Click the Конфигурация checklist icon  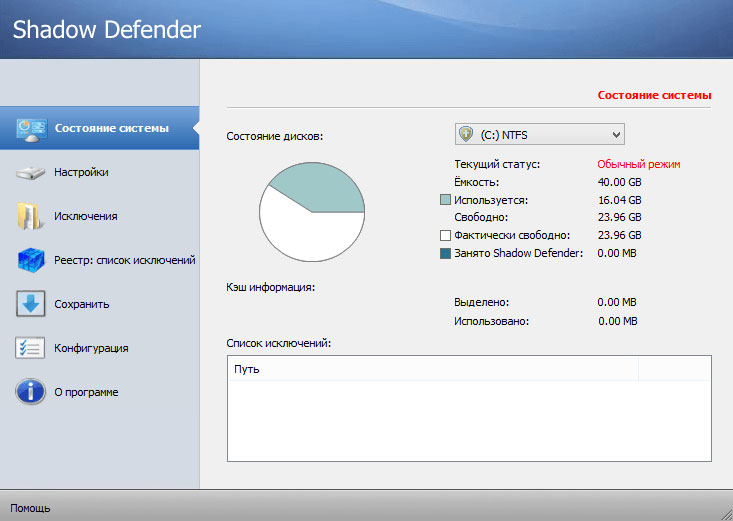(30, 348)
